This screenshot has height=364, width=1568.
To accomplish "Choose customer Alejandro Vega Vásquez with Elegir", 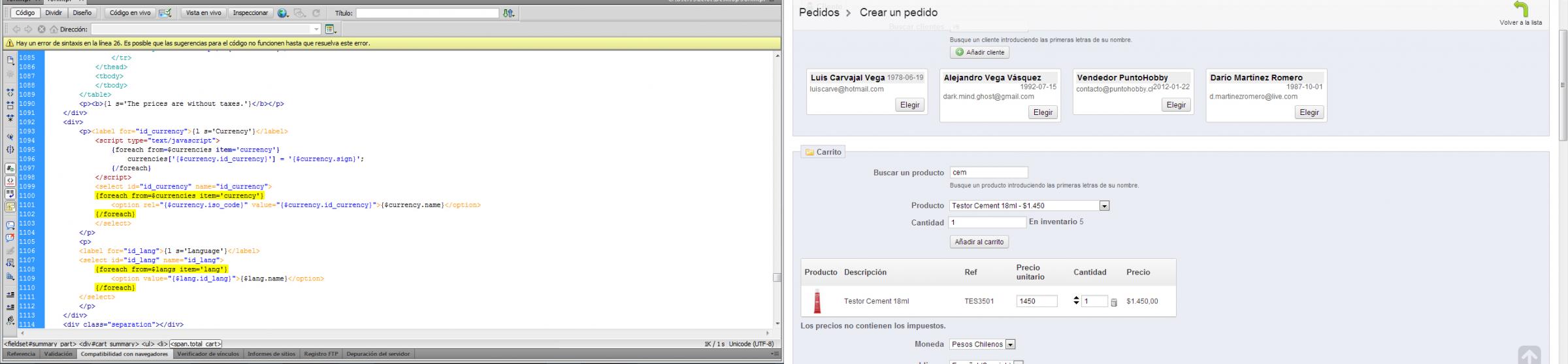I will pyautogui.click(x=1043, y=112).
